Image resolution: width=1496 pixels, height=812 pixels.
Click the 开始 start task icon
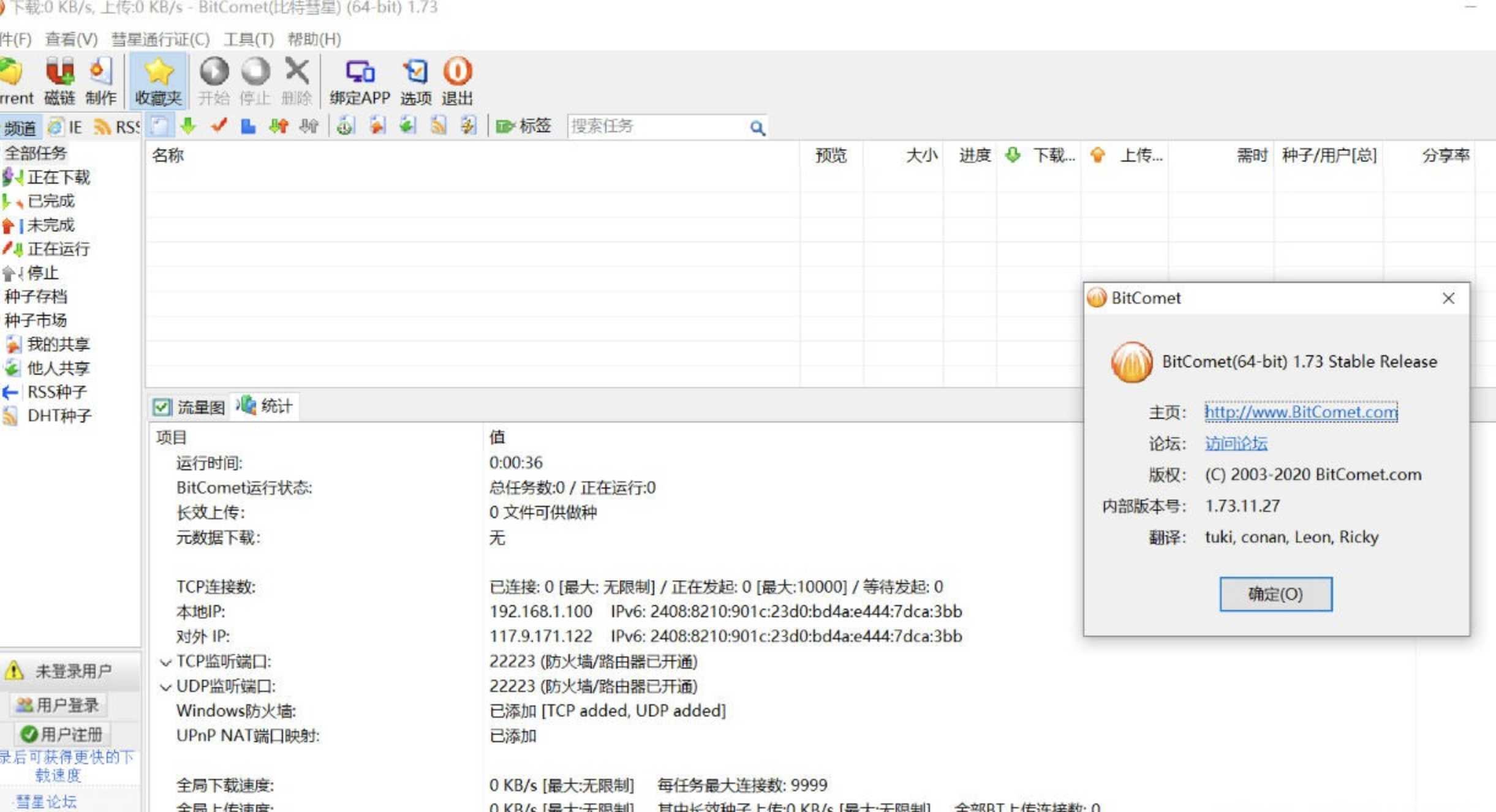click(x=214, y=81)
